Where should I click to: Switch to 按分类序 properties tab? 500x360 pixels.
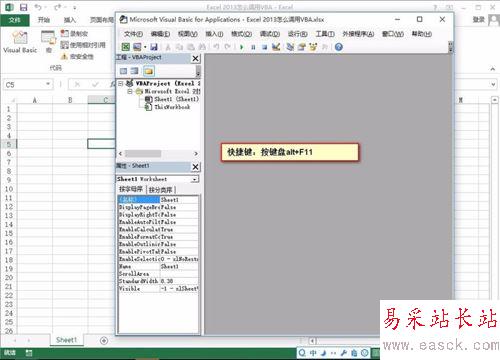tap(161, 190)
